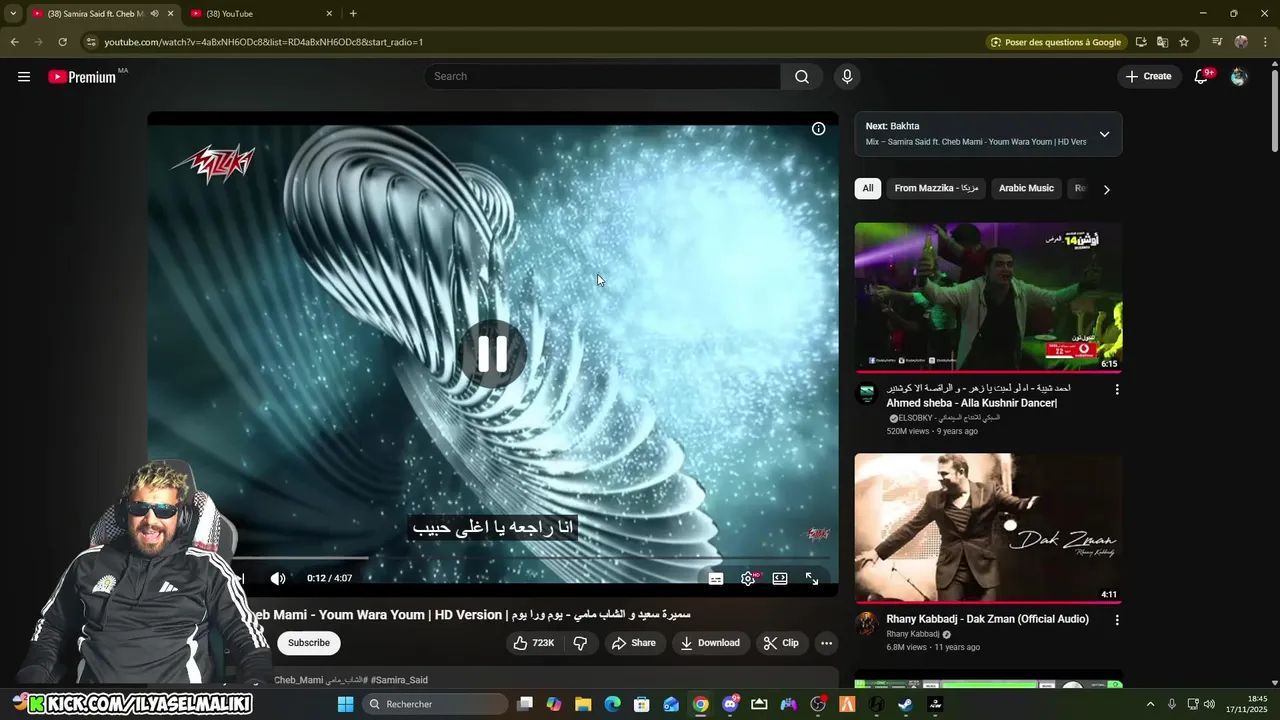View site information icon in address bar
Viewport: 1280px width, 720px height.
[x=91, y=42]
